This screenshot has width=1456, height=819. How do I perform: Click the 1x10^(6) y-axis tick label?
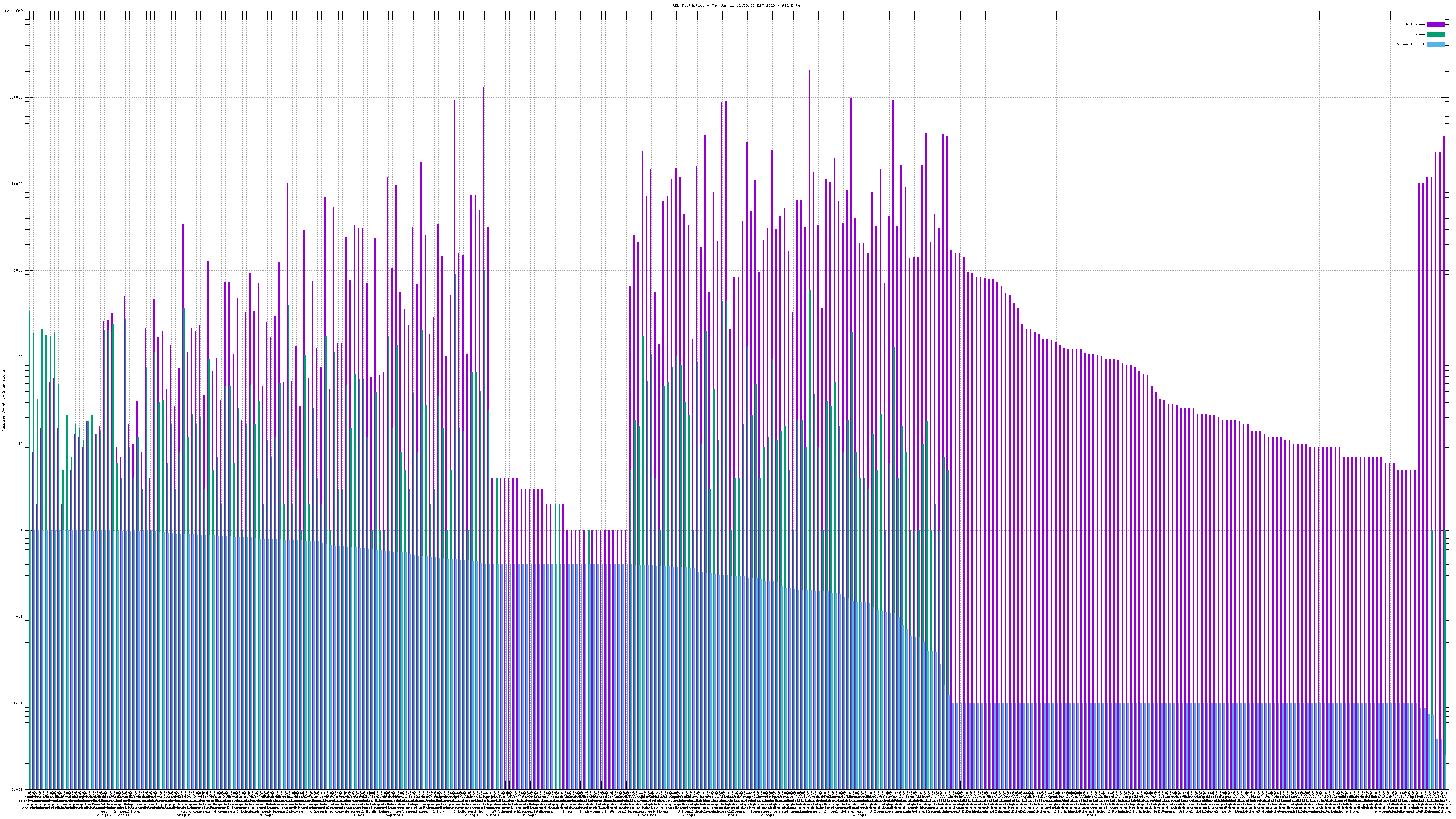pyautogui.click(x=14, y=11)
